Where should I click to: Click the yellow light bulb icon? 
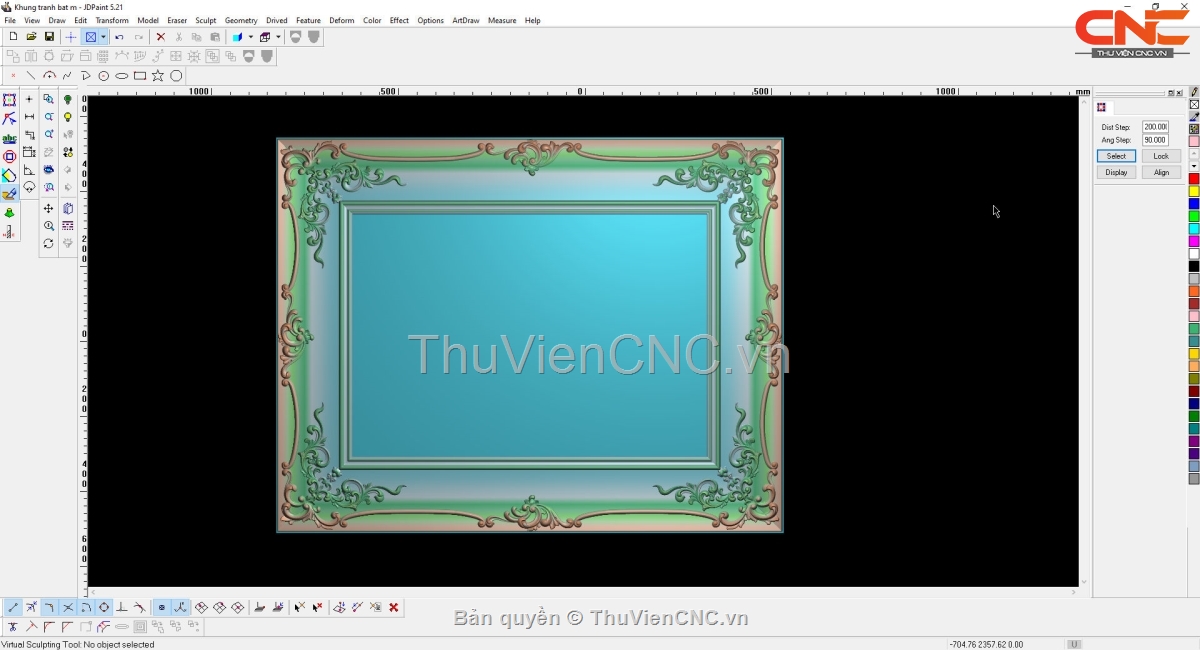point(68,117)
